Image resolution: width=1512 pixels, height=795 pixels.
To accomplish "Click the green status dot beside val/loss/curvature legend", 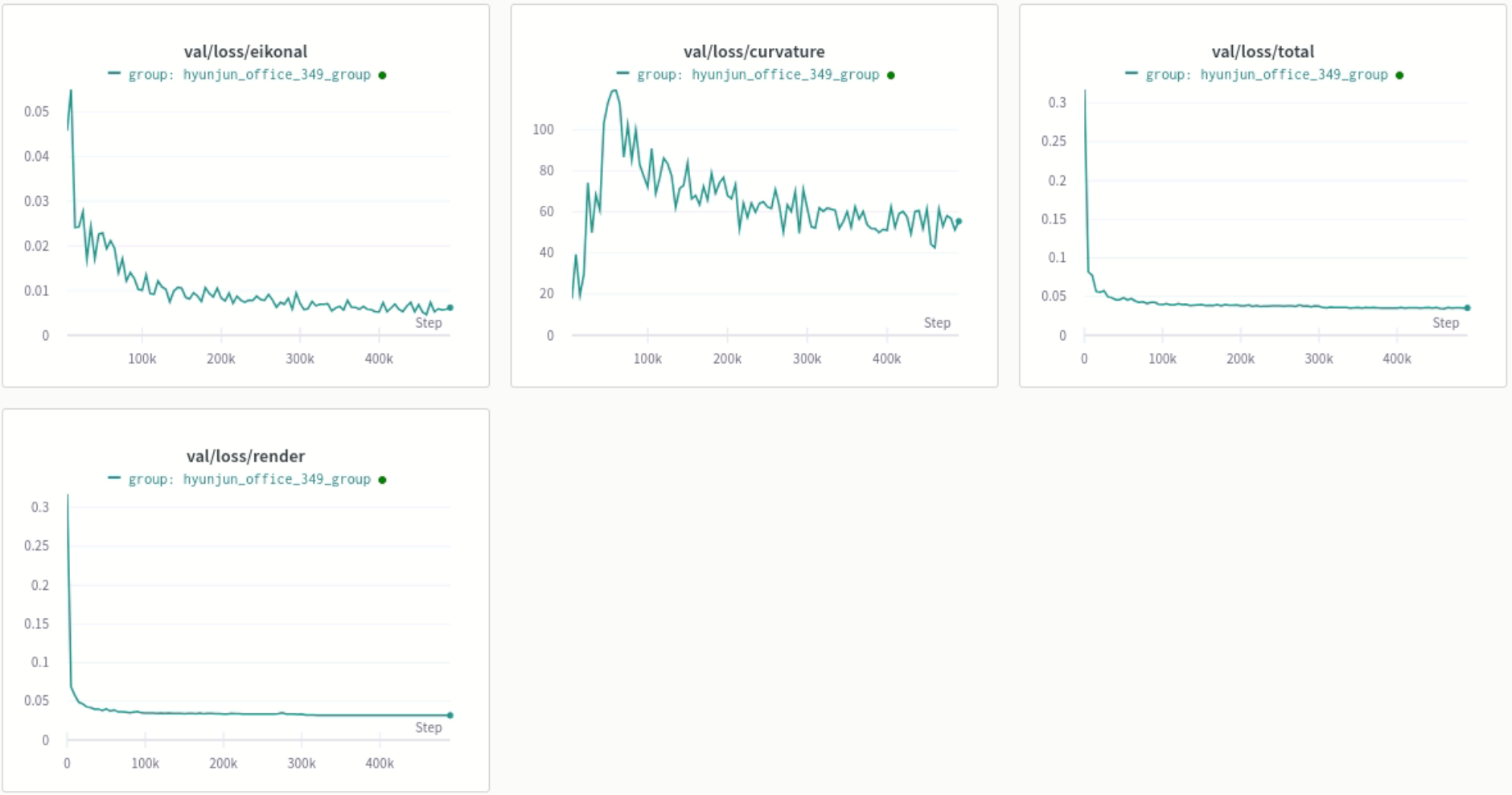I will tap(890, 73).
